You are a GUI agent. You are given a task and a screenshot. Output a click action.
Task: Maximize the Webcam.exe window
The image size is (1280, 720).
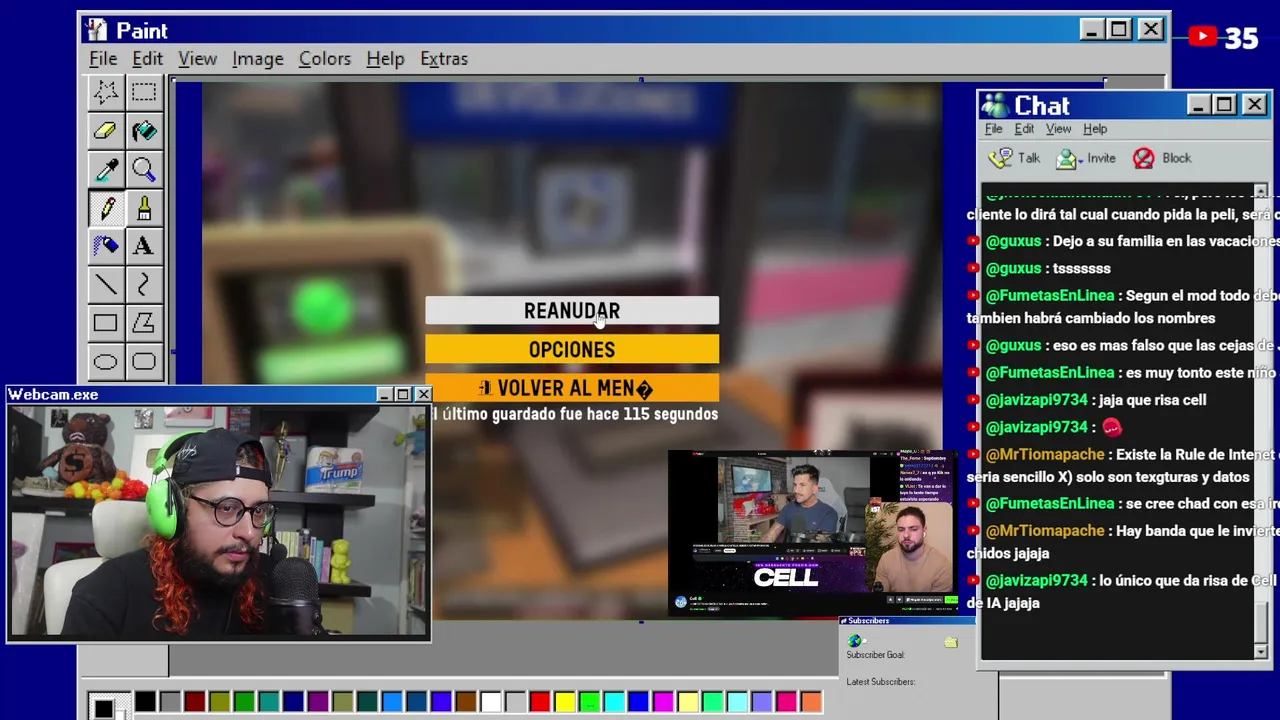[x=402, y=395]
